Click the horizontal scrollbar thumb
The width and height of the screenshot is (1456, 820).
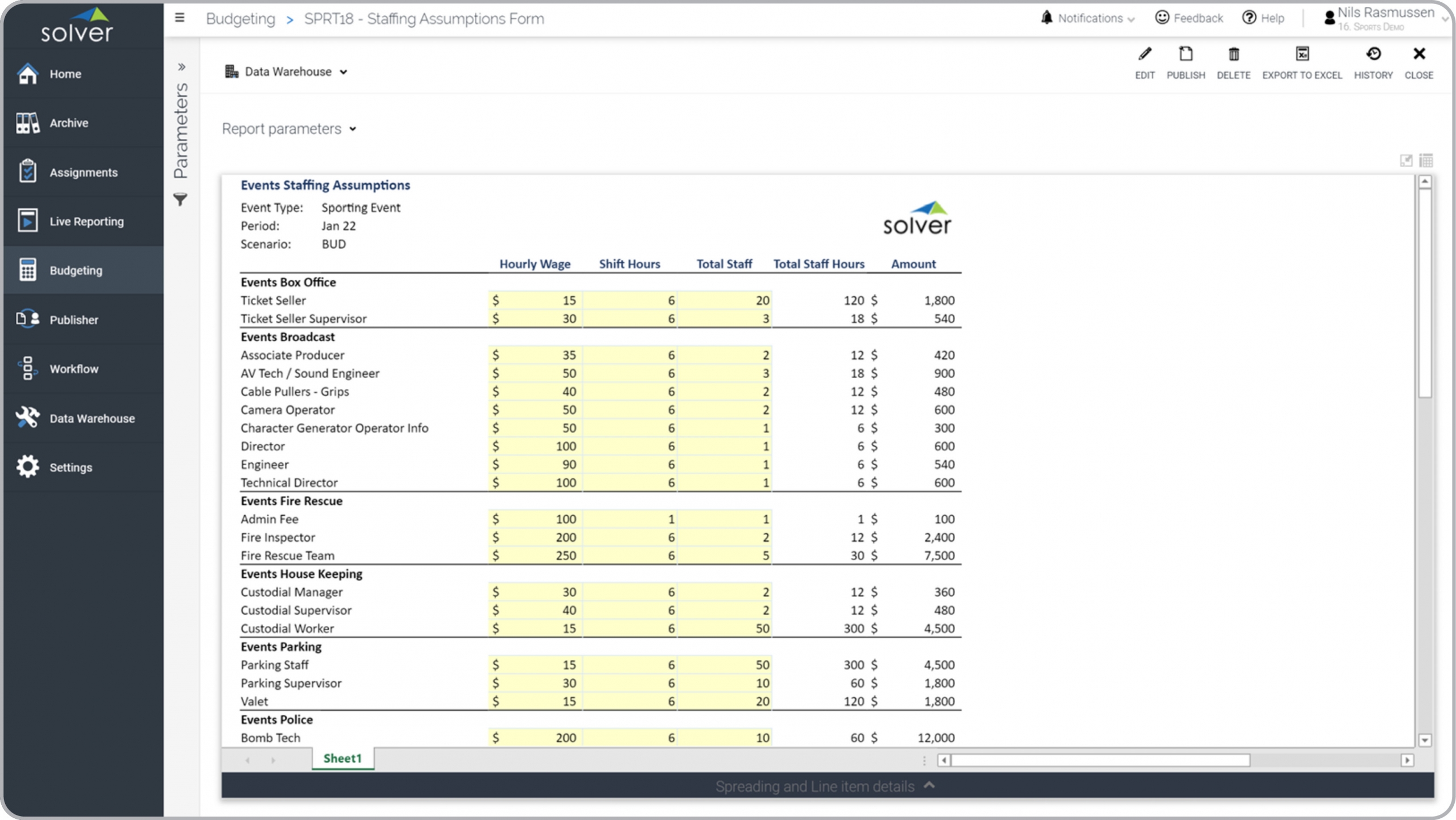(x=1100, y=760)
